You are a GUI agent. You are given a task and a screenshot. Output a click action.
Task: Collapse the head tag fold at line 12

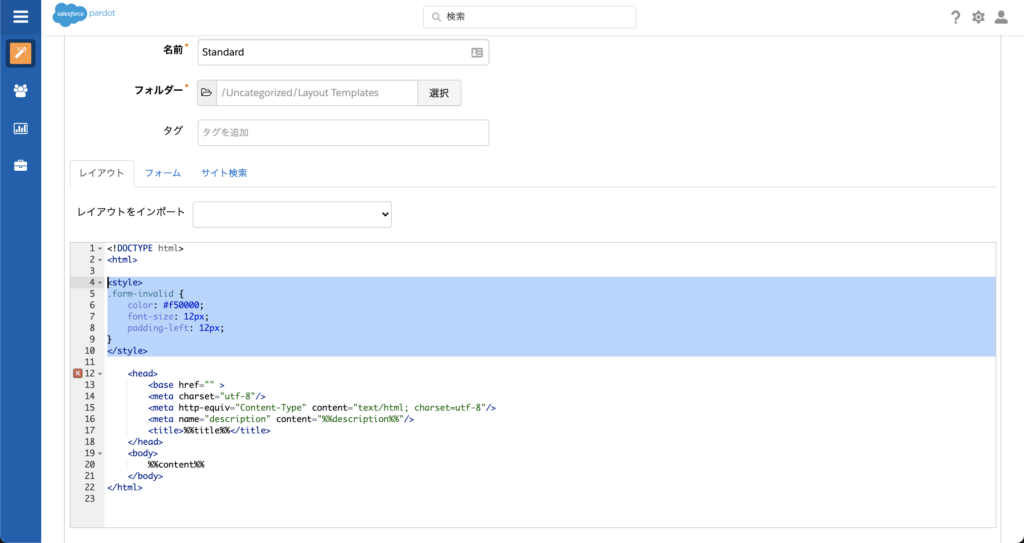(x=100, y=373)
